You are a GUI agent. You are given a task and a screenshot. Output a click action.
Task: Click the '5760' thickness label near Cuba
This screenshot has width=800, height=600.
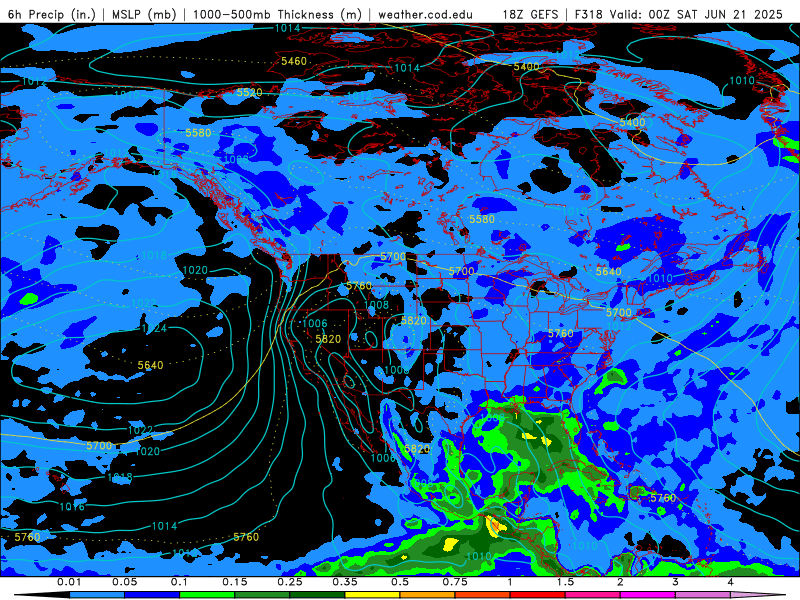(x=663, y=498)
